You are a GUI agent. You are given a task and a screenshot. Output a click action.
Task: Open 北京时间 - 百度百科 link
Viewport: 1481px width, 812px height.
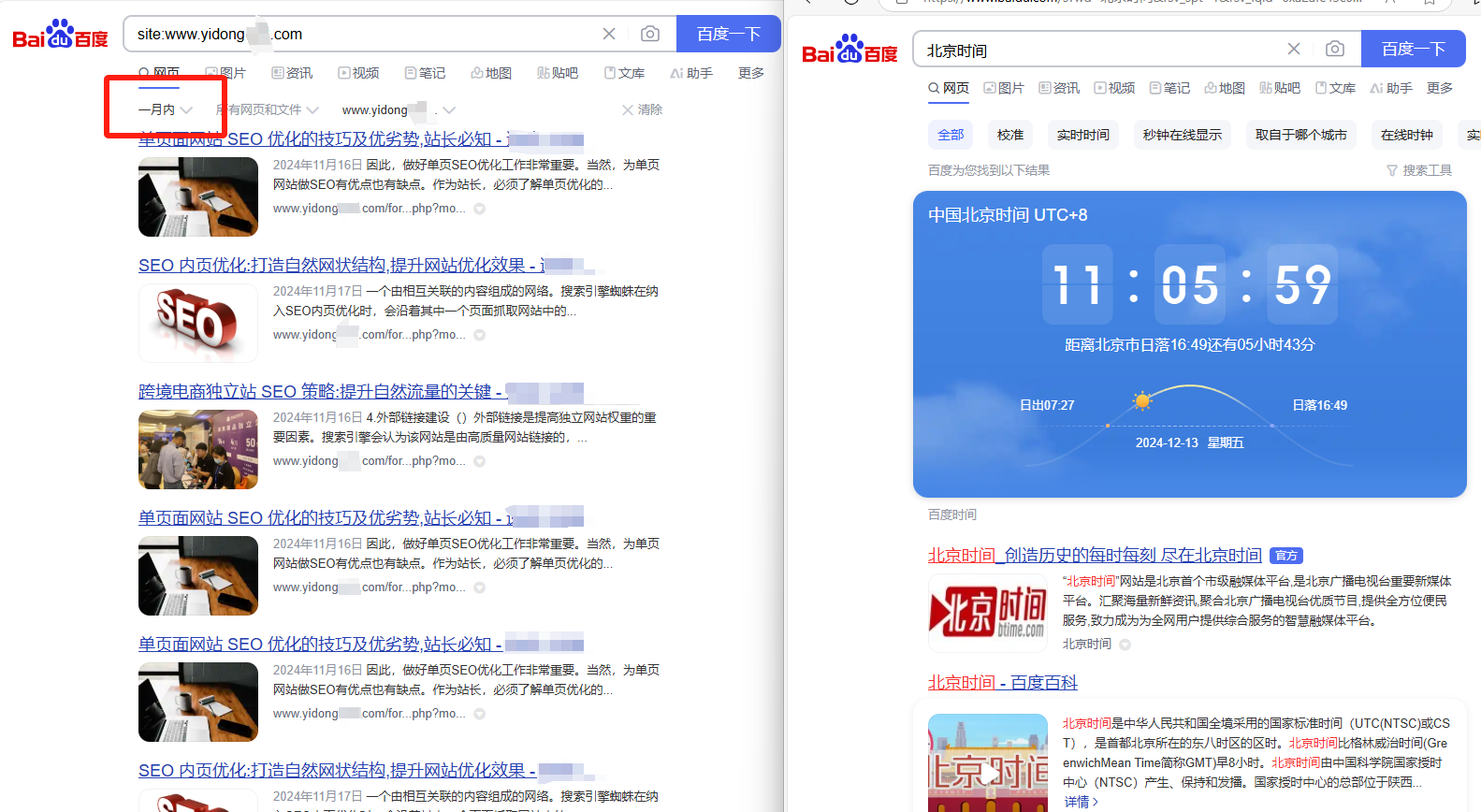[1003, 683]
